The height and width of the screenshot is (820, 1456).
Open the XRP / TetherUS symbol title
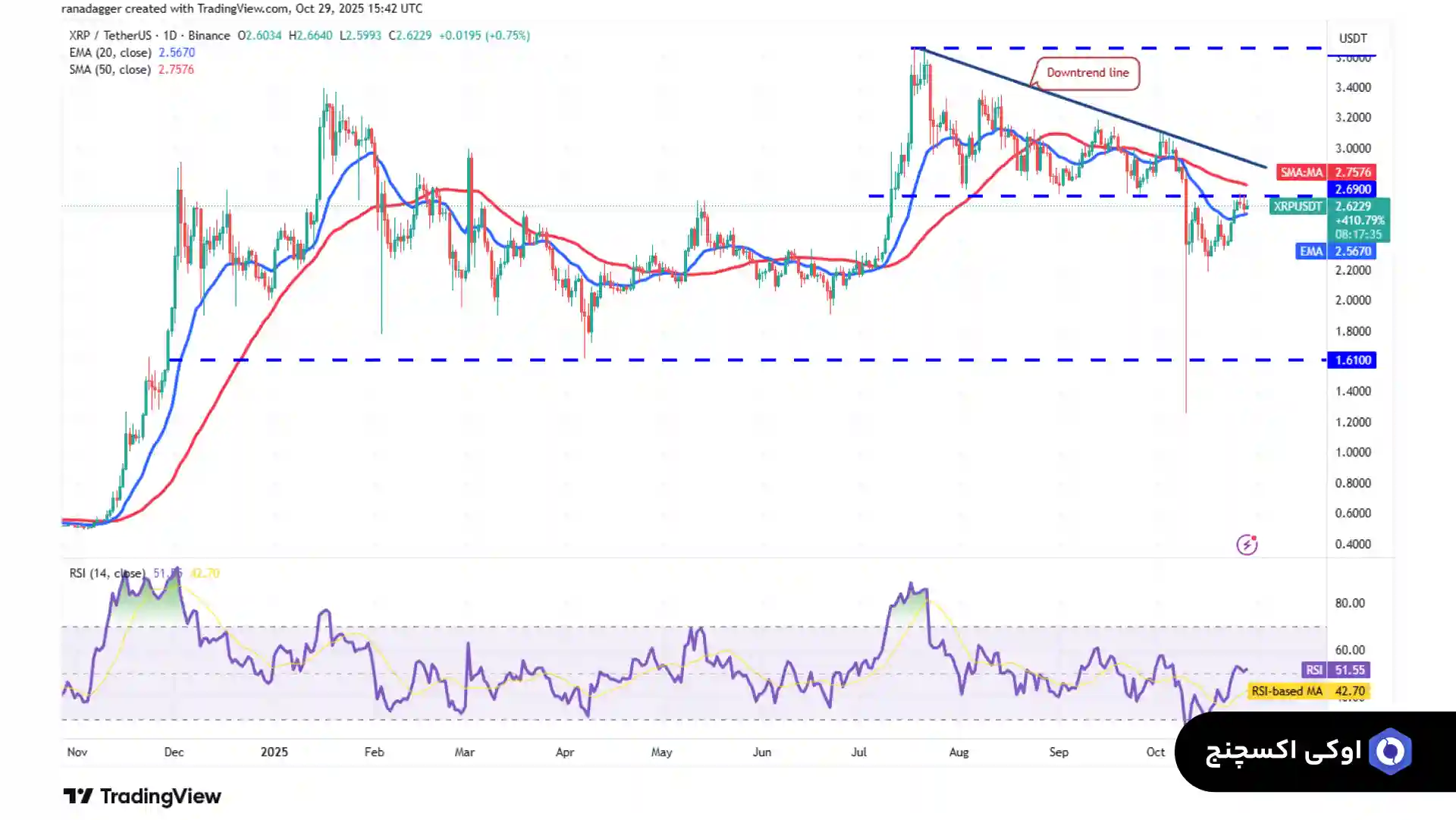[110, 36]
